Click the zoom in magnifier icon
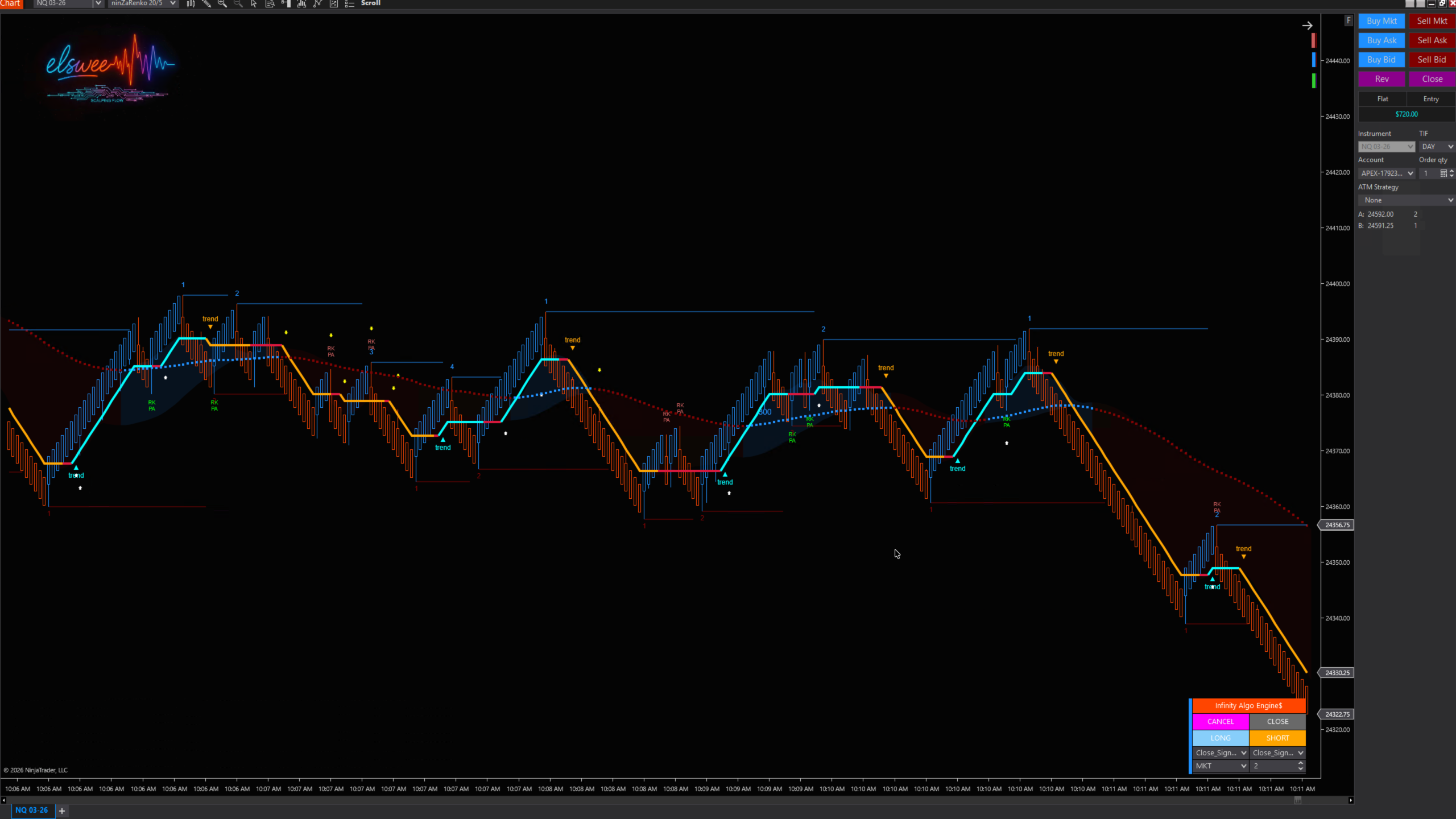The width and height of the screenshot is (1456, 819). 222,3
